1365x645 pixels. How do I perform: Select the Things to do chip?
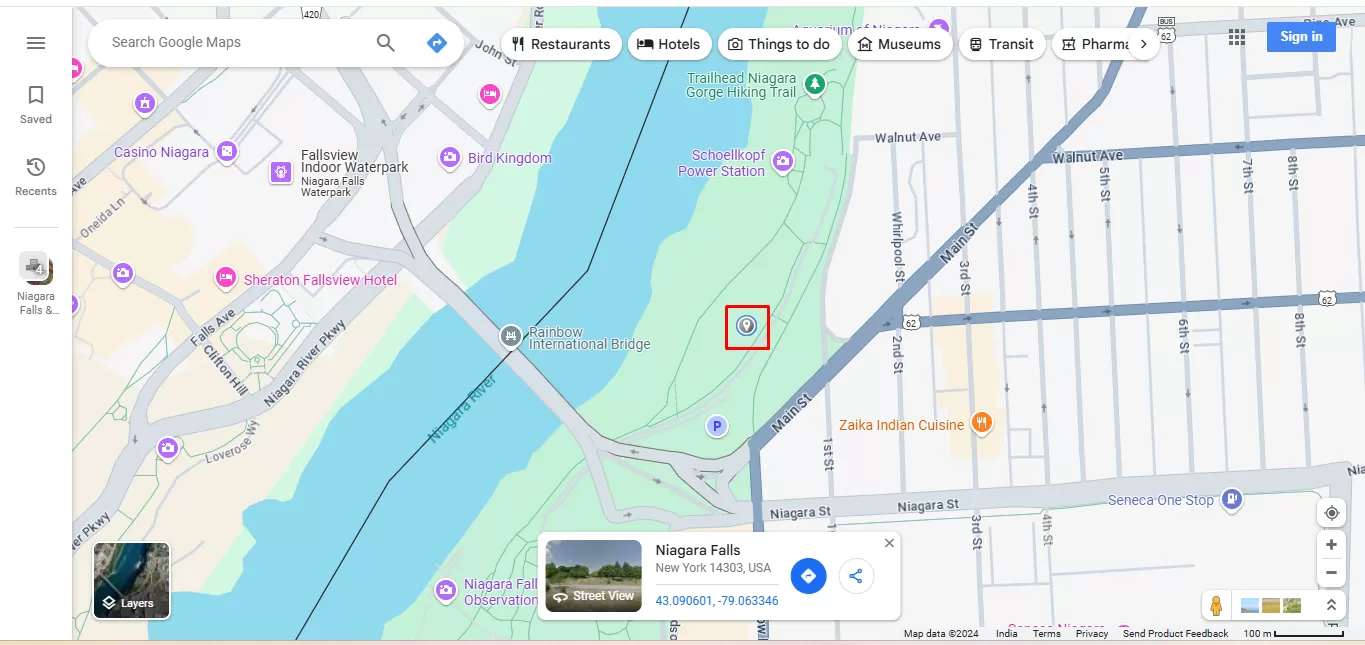779,44
